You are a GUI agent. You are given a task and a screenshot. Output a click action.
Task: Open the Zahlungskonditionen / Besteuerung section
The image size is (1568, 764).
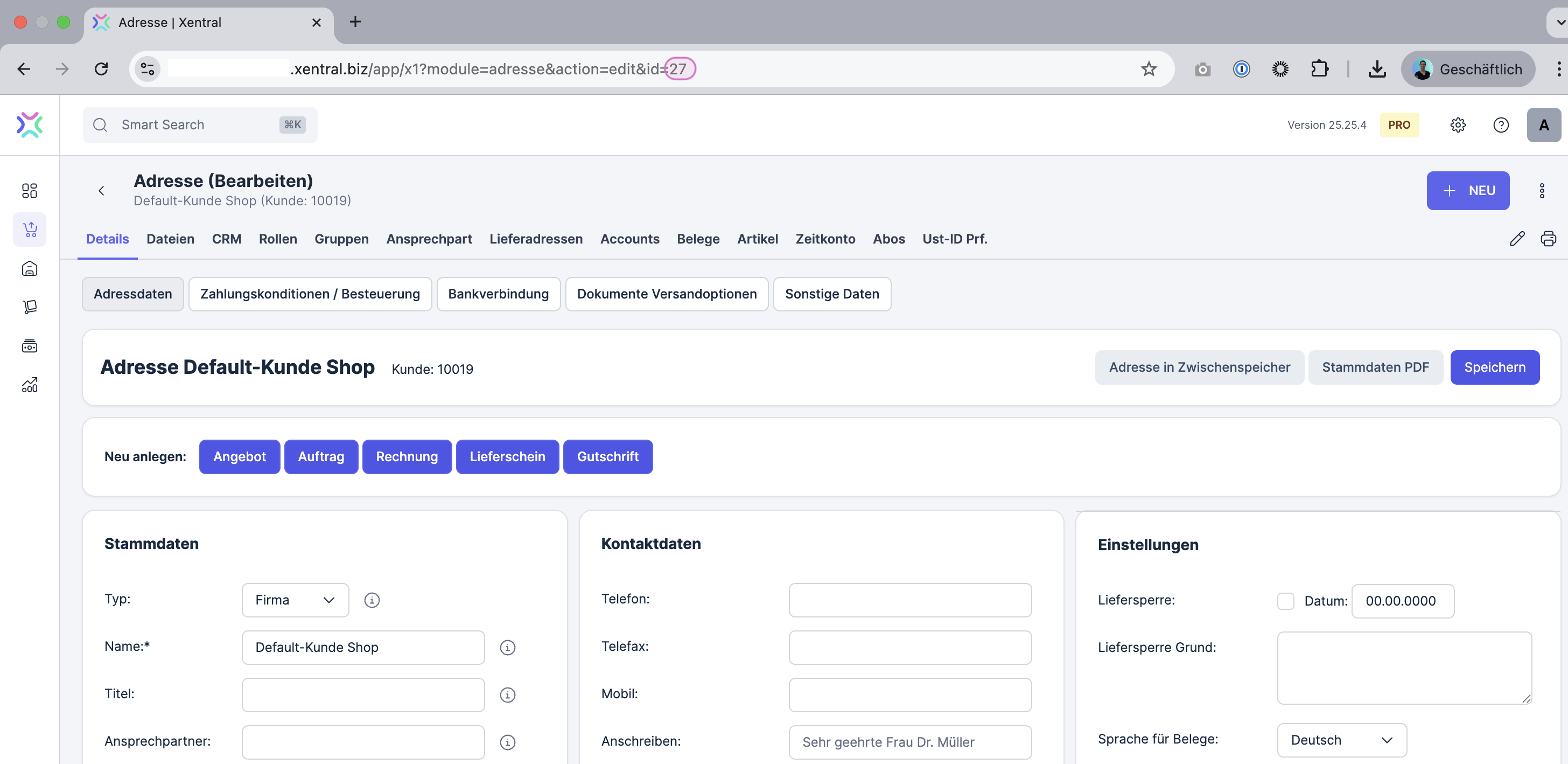click(x=311, y=294)
